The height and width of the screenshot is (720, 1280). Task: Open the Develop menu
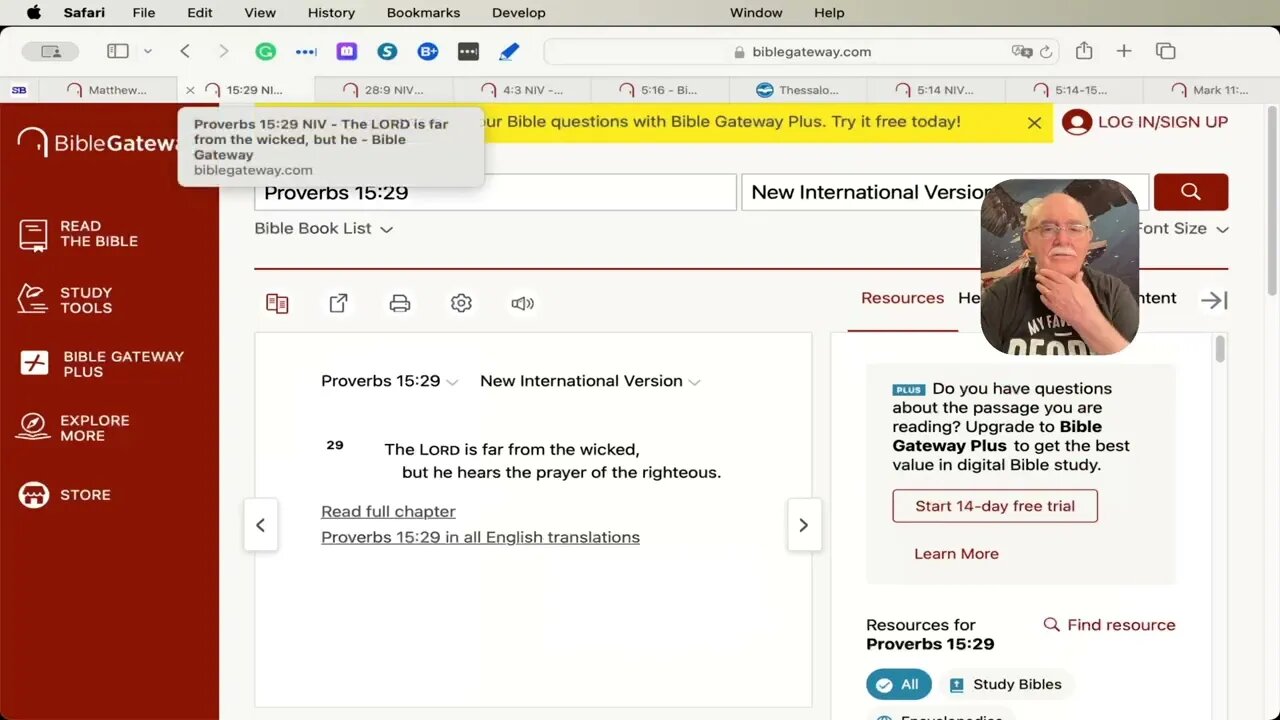519,13
